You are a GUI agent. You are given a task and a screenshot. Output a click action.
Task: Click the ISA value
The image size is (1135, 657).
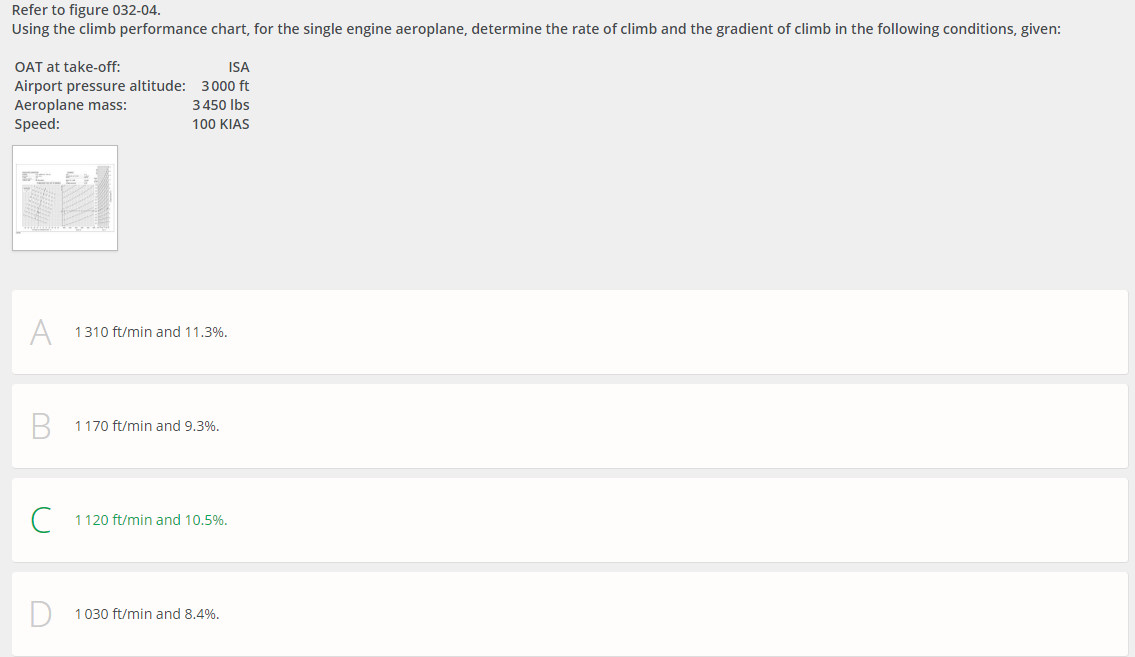(239, 67)
